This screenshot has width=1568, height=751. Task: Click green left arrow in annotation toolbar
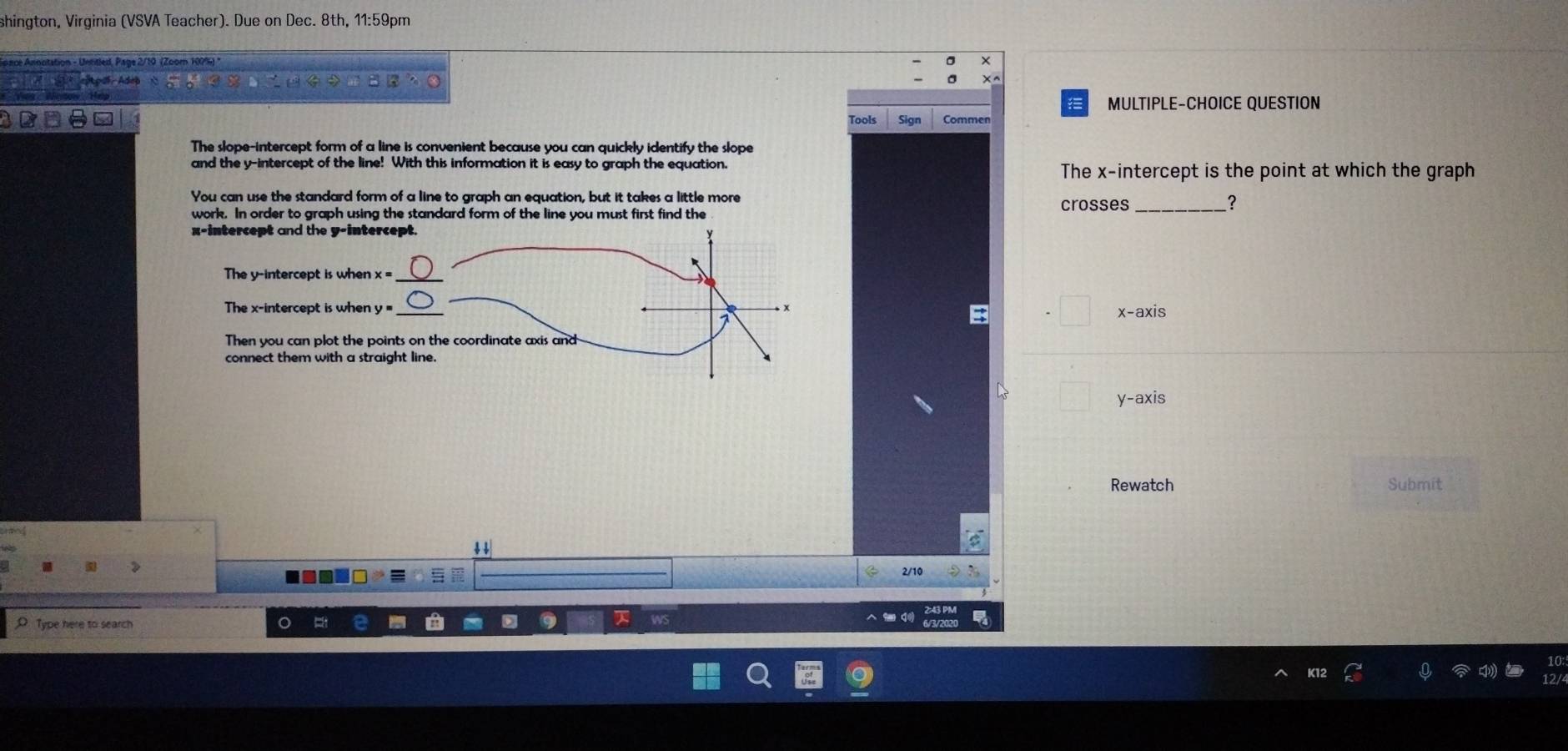pyautogui.click(x=313, y=81)
